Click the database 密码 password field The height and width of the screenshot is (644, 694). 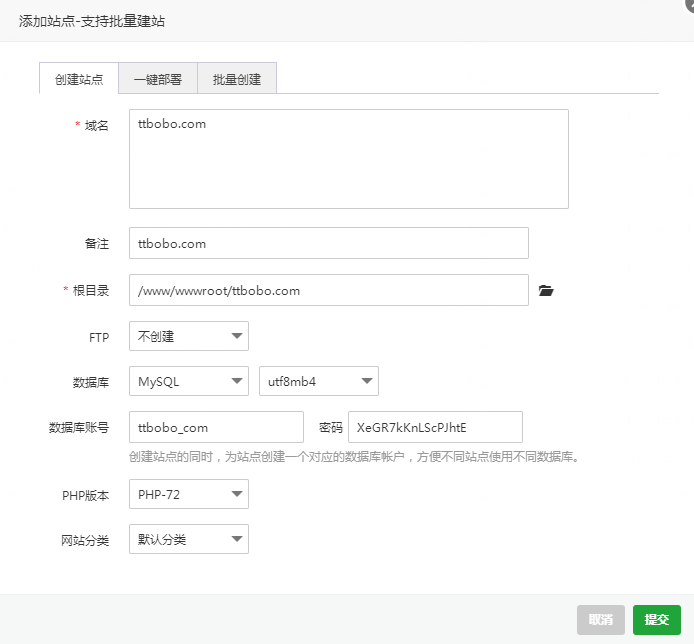click(x=435, y=427)
